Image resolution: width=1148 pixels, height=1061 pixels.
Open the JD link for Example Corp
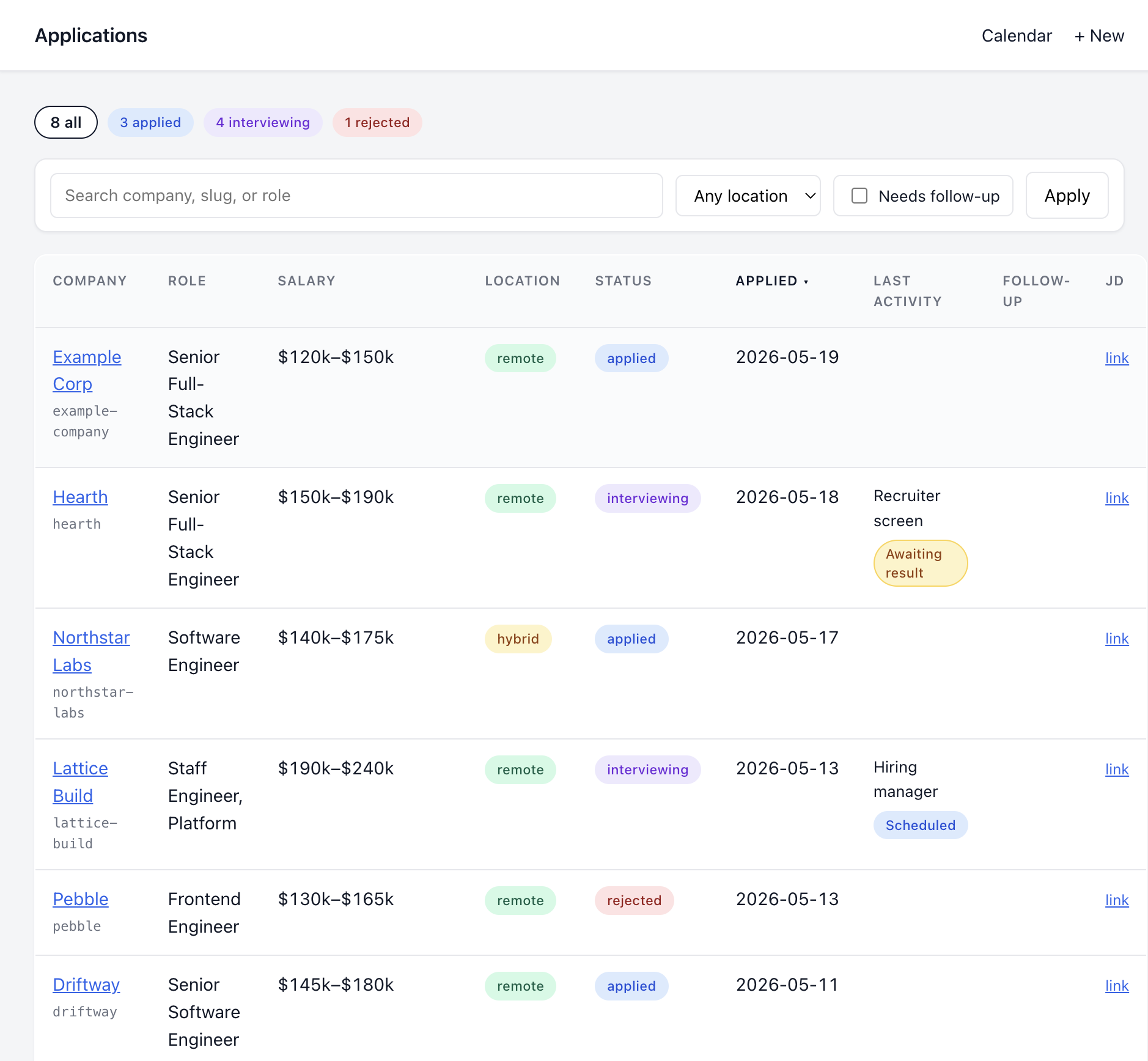click(x=1116, y=358)
